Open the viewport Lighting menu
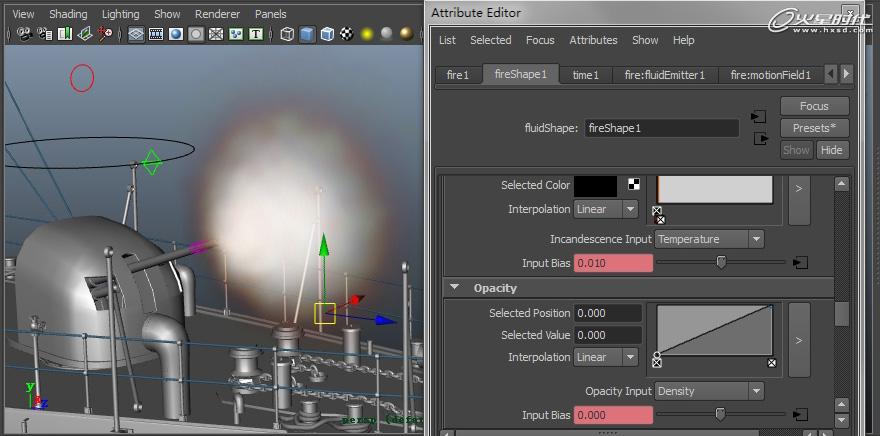880x436 pixels. click(120, 14)
